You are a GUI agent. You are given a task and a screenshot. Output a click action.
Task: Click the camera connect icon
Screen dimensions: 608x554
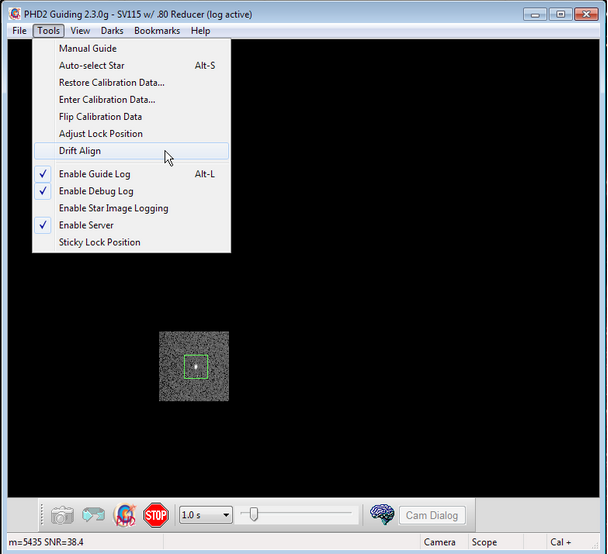(62, 515)
